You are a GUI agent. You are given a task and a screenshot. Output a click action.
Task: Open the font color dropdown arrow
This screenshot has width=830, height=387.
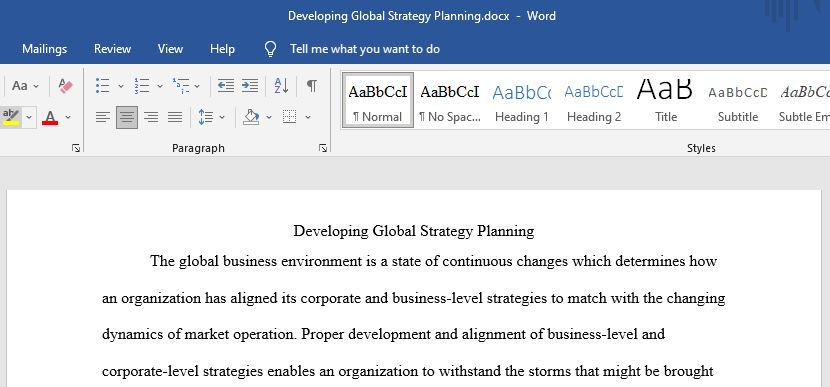(x=68, y=116)
